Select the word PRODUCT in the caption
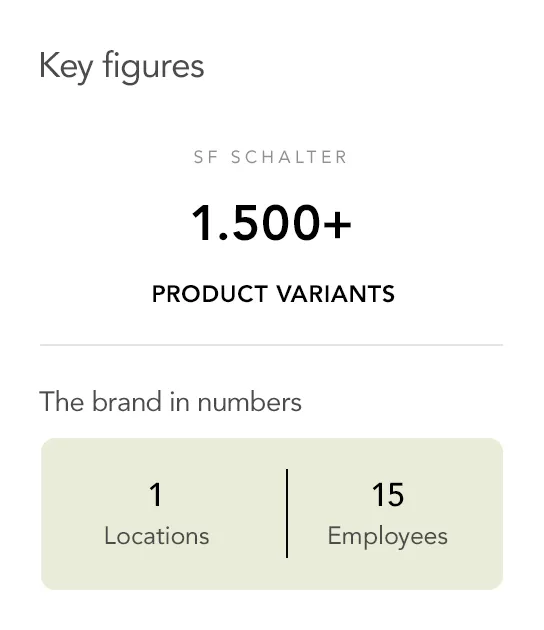 pos(210,294)
